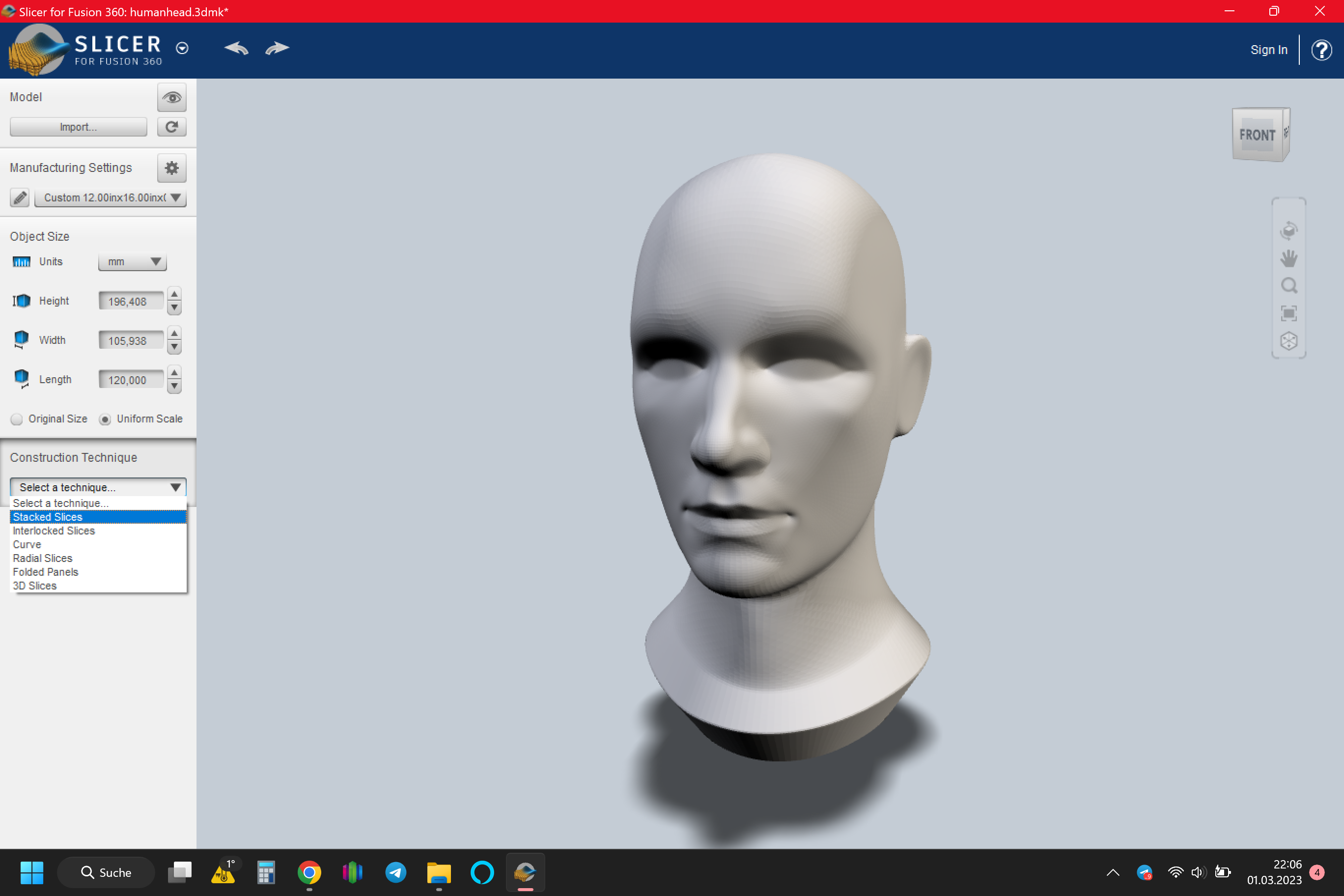Select the pan hand tool

tap(1288, 258)
